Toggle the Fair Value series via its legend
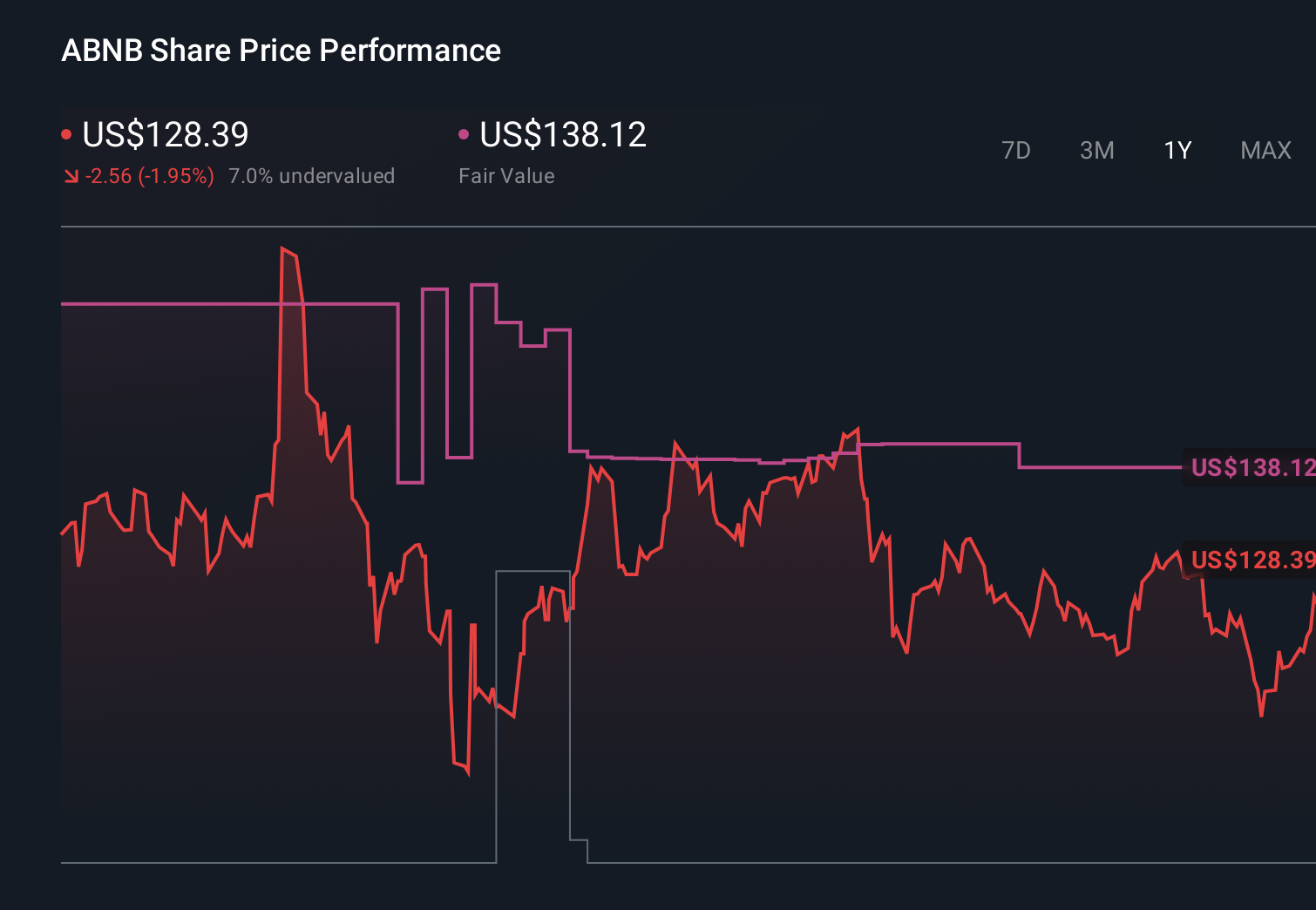Viewport: 1316px width, 910px height. click(x=465, y=133)
